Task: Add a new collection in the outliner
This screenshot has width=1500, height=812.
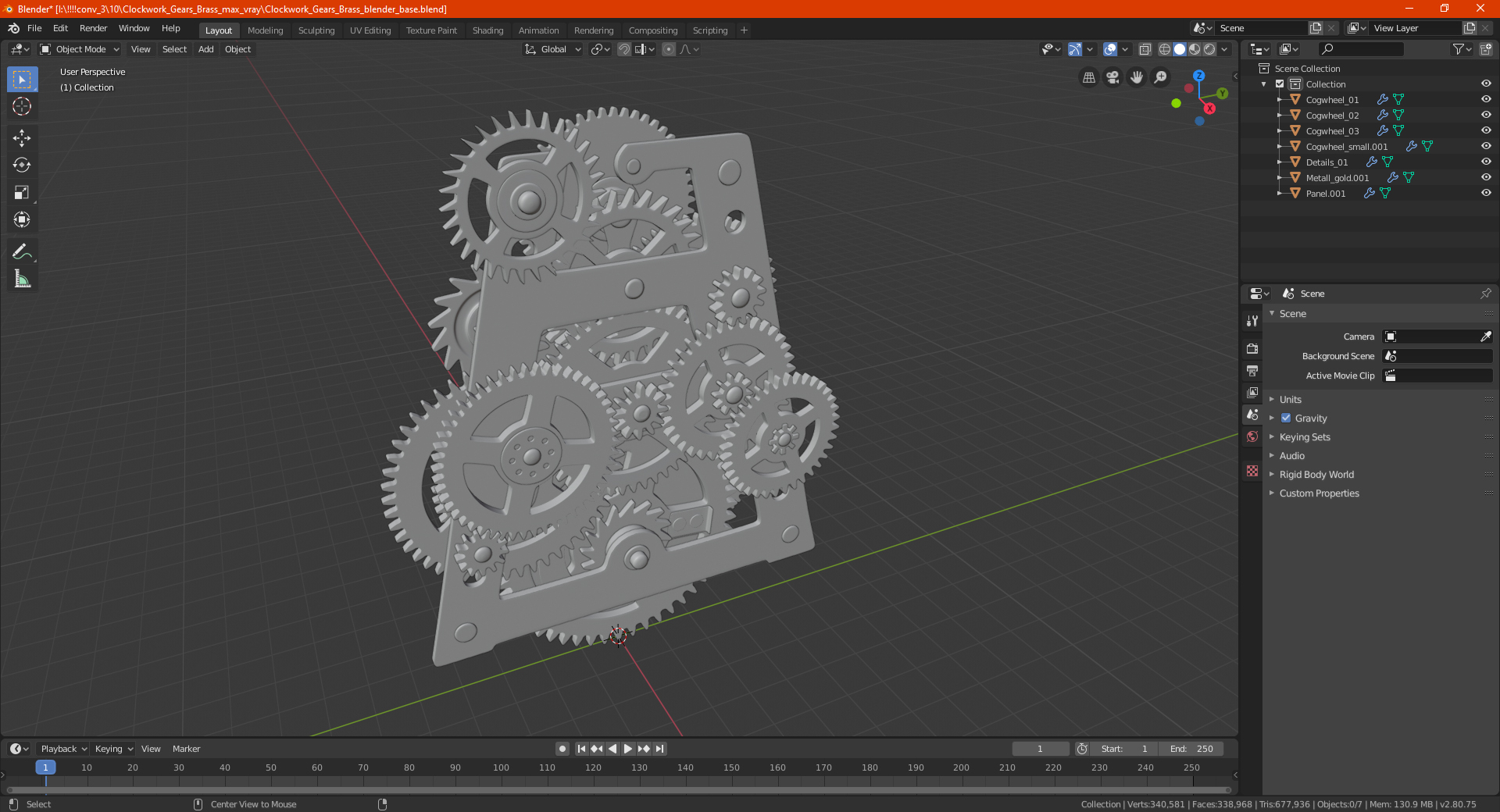Action: tap(1485, 49)
